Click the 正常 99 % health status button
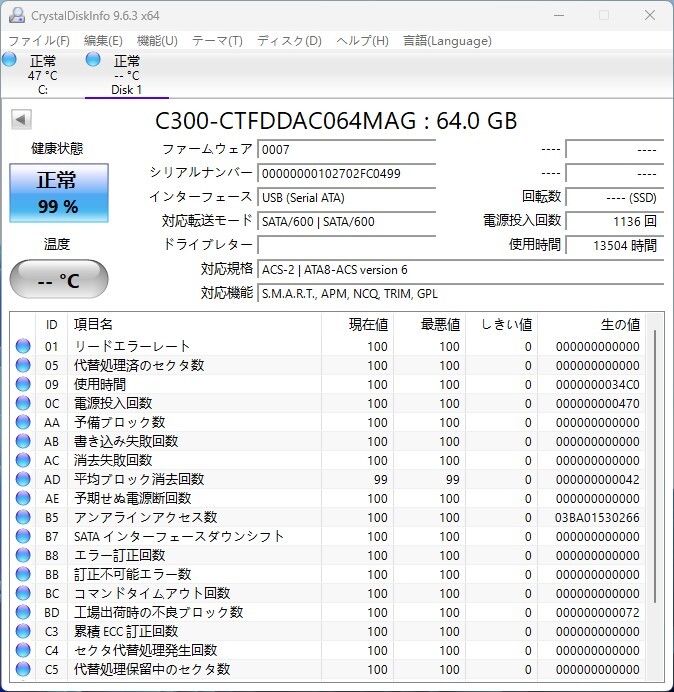Image resolution: width=674 pixels, height=692 pixels. (58, 194)
